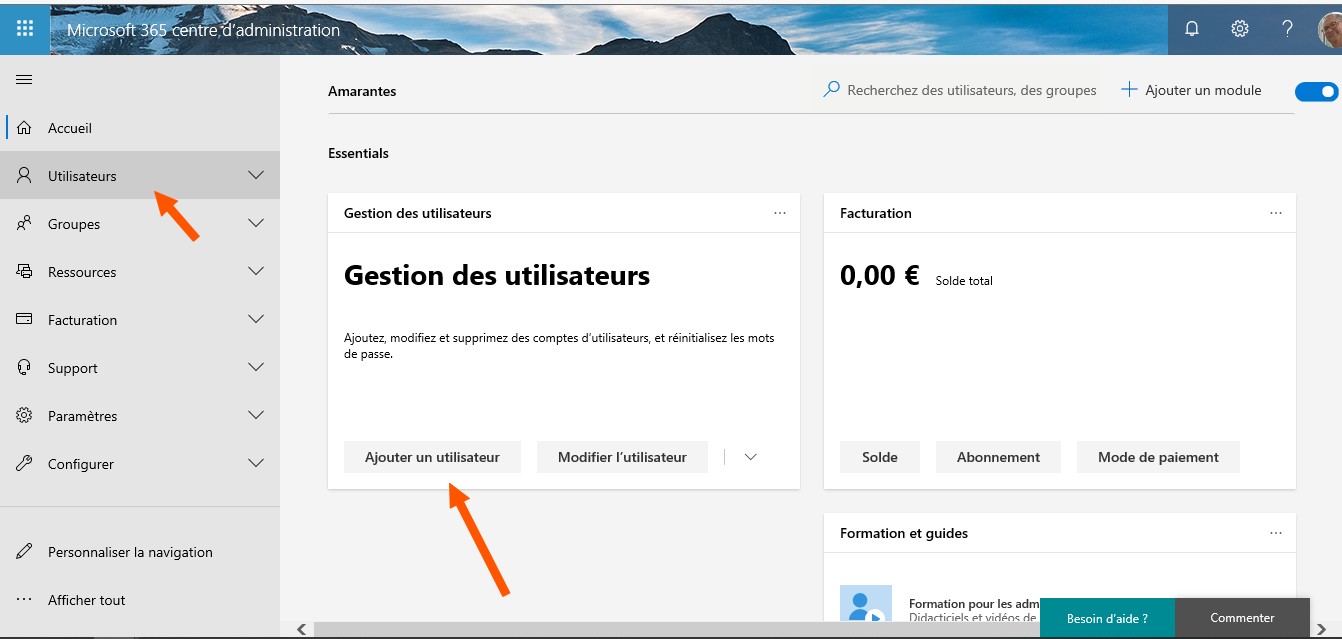The width and height of the screenshot is (1342, 639).
Task: Select Groupes in navigation
Action: coord(140,224)
